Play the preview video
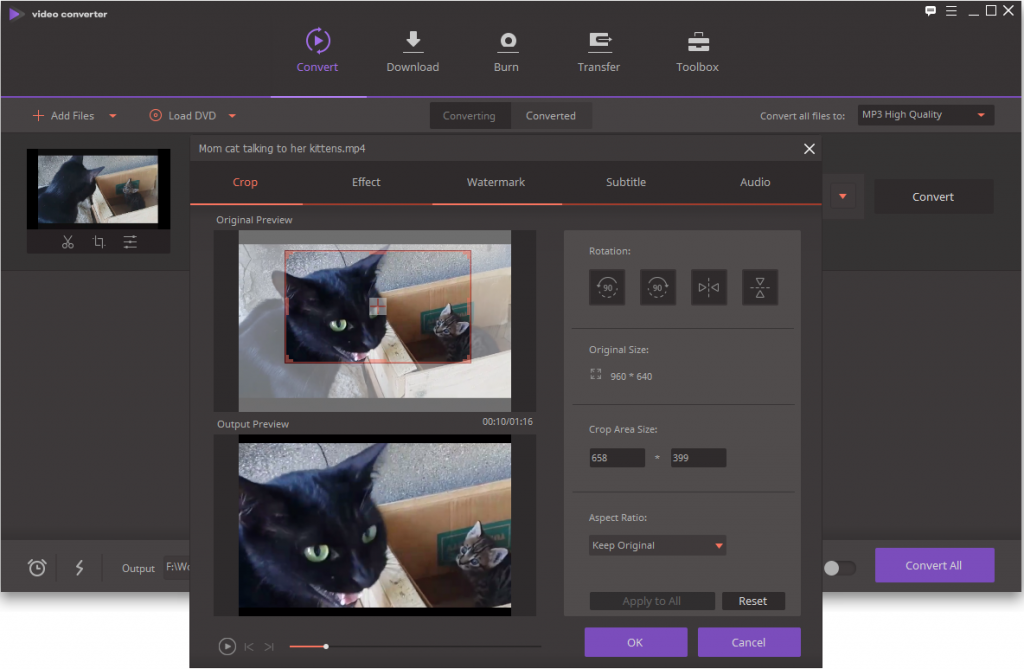The width and height of the screenshot is (1024, 669). (x=227, y=647)
